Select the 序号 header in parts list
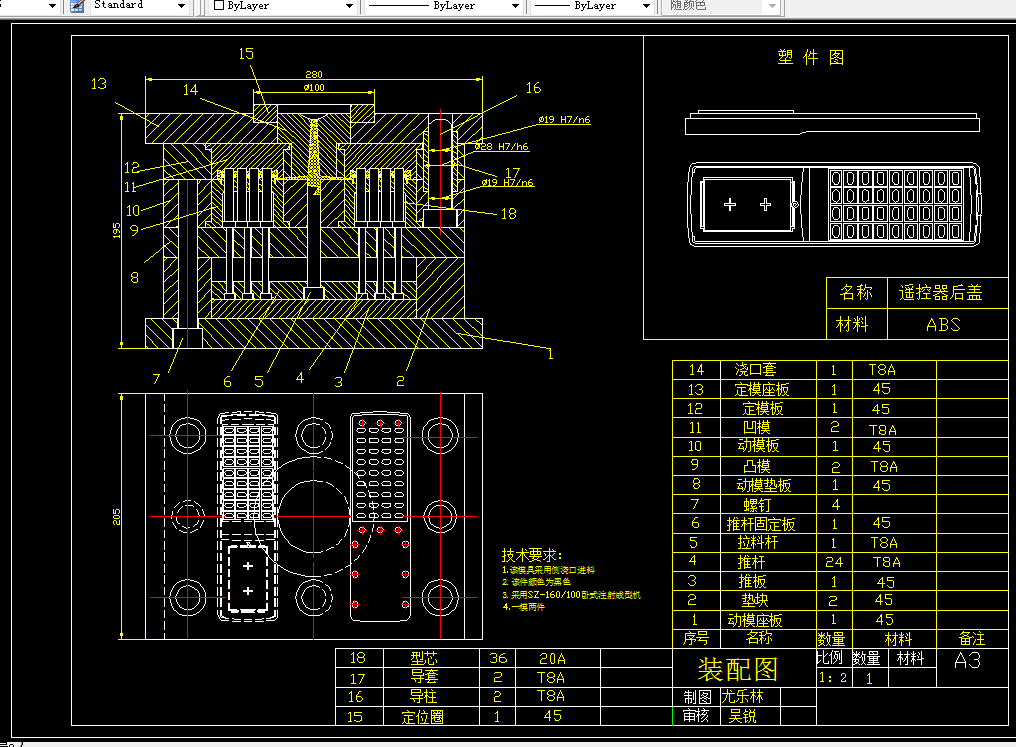 click(696, 639)
